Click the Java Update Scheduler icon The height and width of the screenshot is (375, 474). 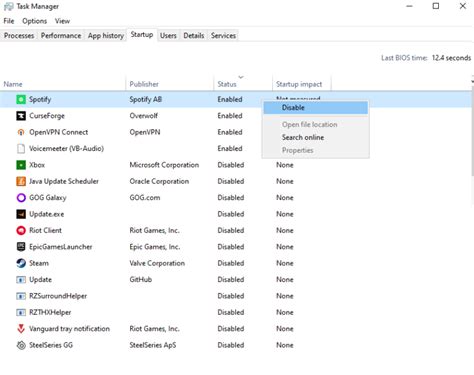(x=21, y=181)
